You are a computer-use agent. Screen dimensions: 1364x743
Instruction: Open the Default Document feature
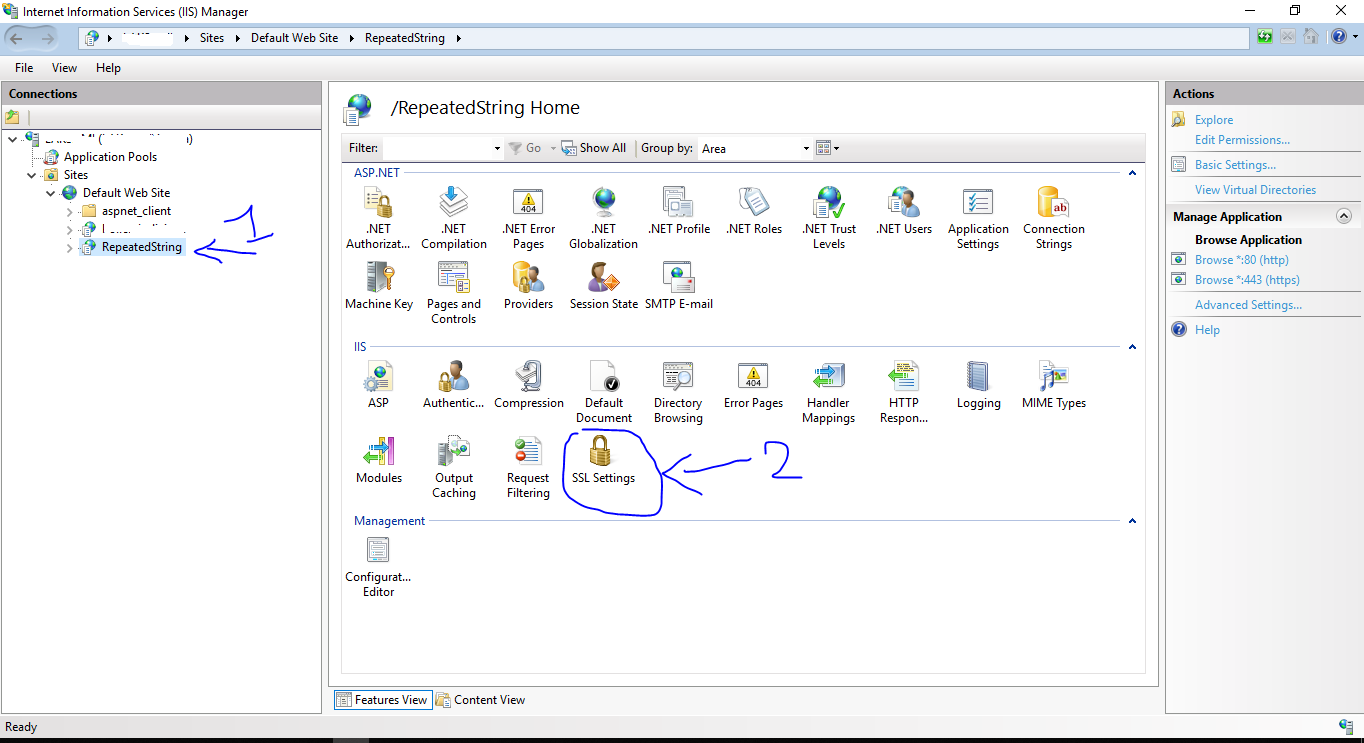[604, 392]
